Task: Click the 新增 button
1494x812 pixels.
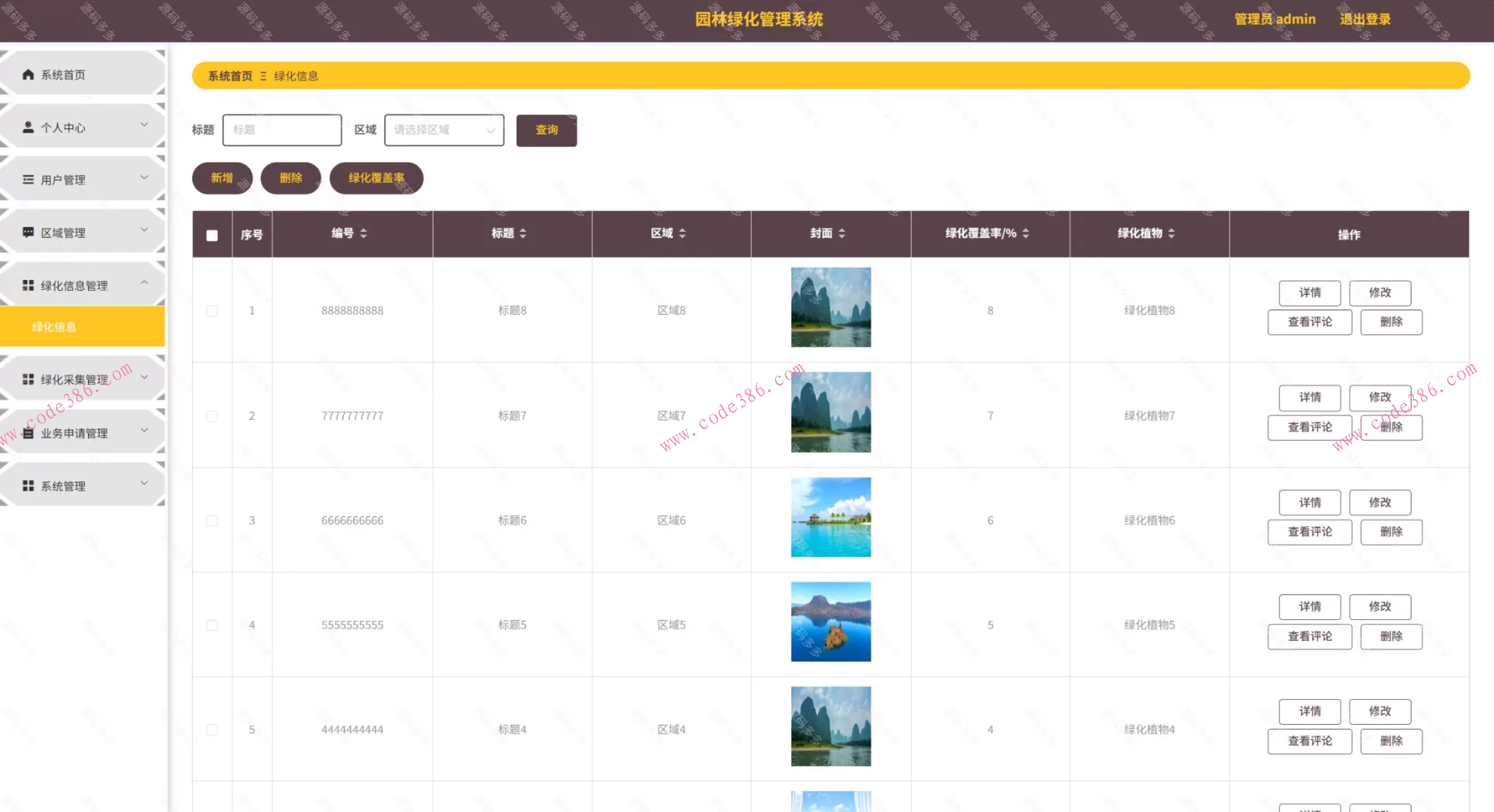Action: 223,178
